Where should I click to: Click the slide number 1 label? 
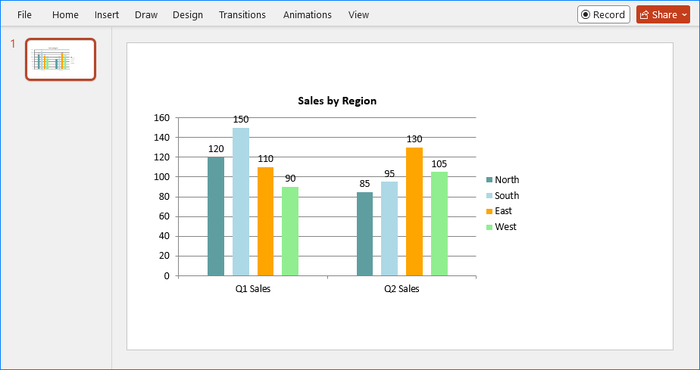[x=13, y=44]
